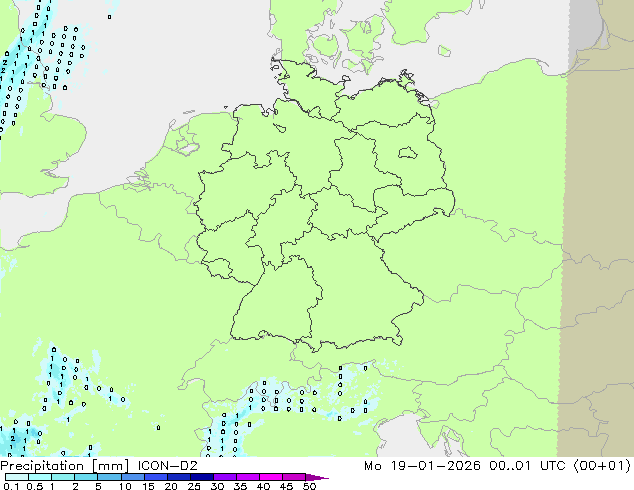
Task: Click the '0.5' scale label
Action: [x=35, y=486]
